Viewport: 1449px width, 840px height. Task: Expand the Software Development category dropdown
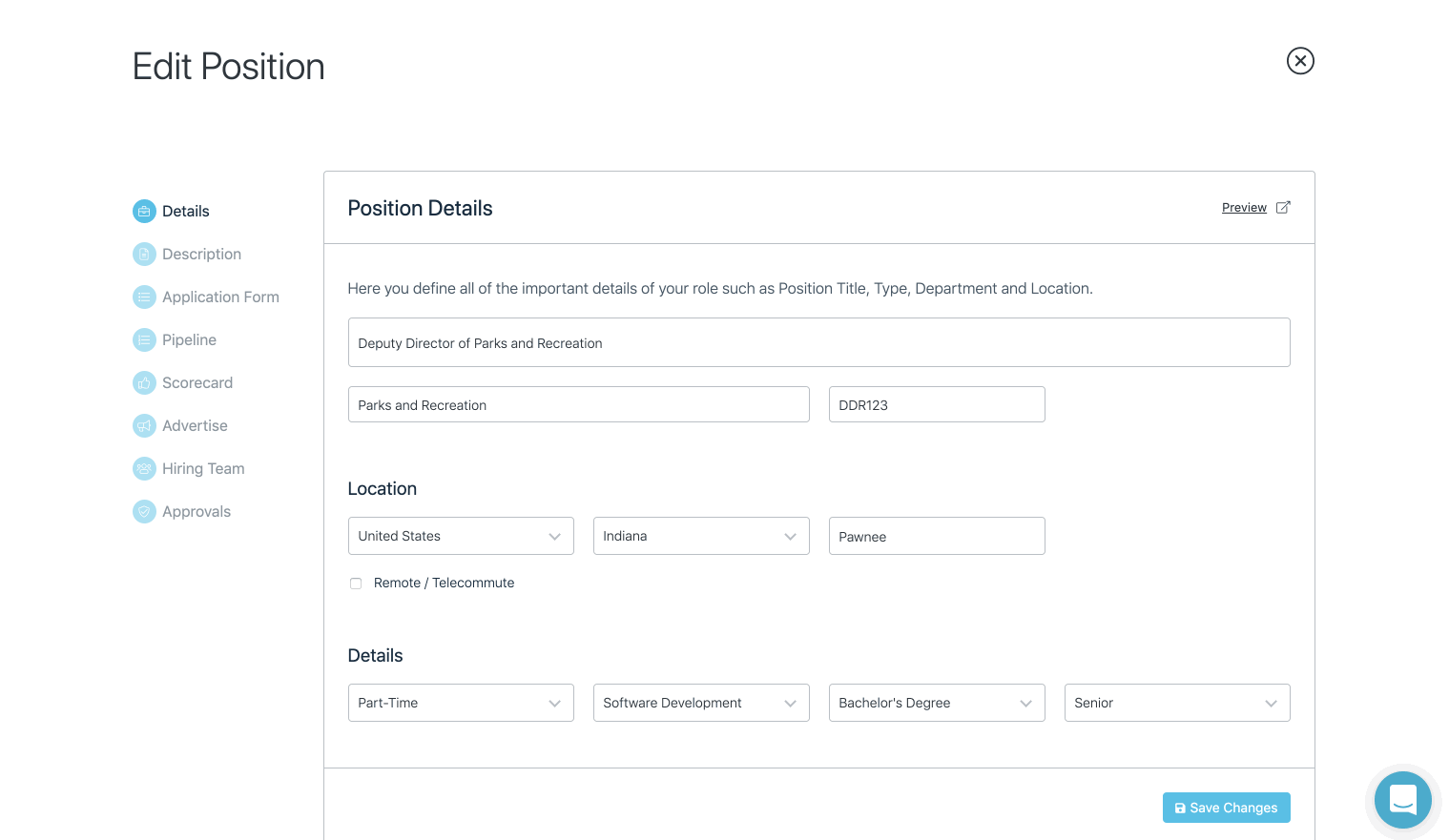(701, 703)
